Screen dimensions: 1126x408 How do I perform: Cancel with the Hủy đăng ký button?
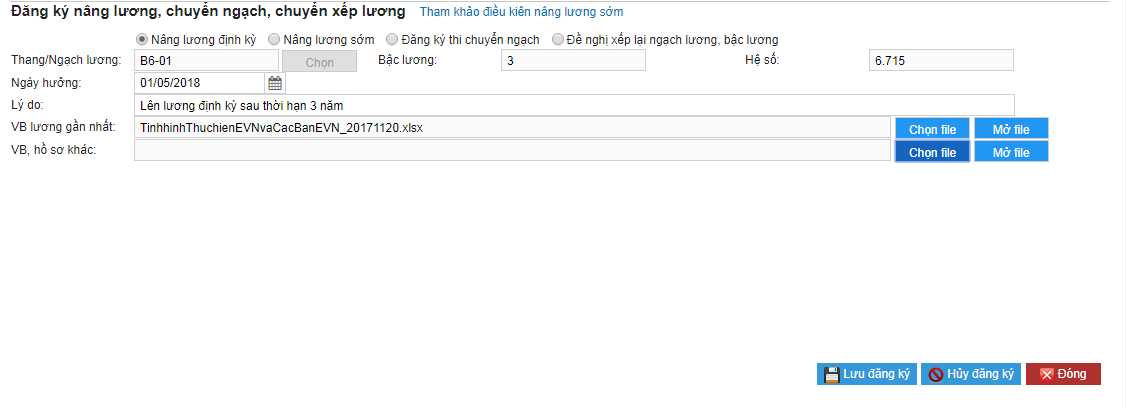click(971, 374)
